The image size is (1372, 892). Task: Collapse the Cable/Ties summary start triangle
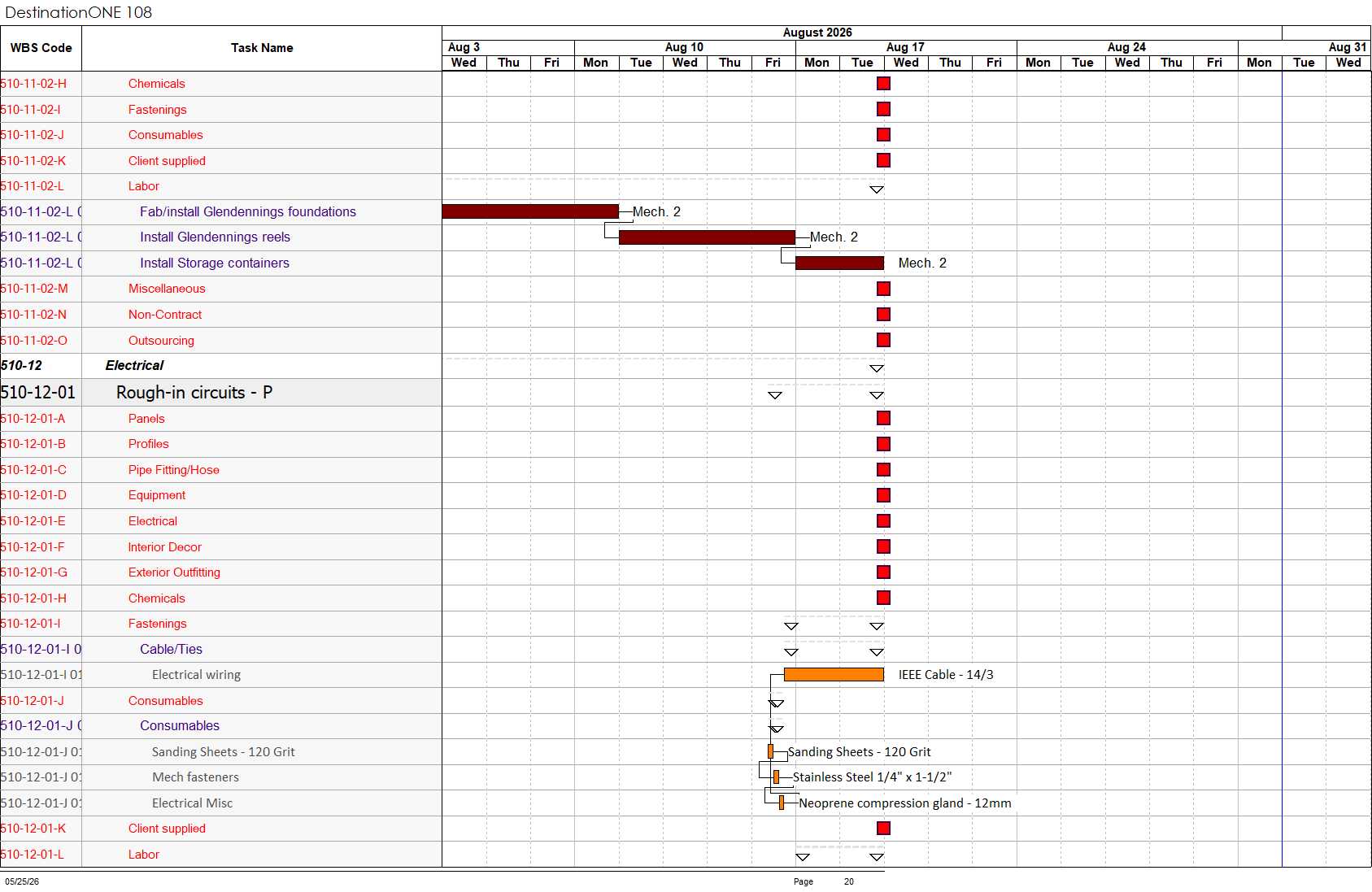click(x=791, y=652)
